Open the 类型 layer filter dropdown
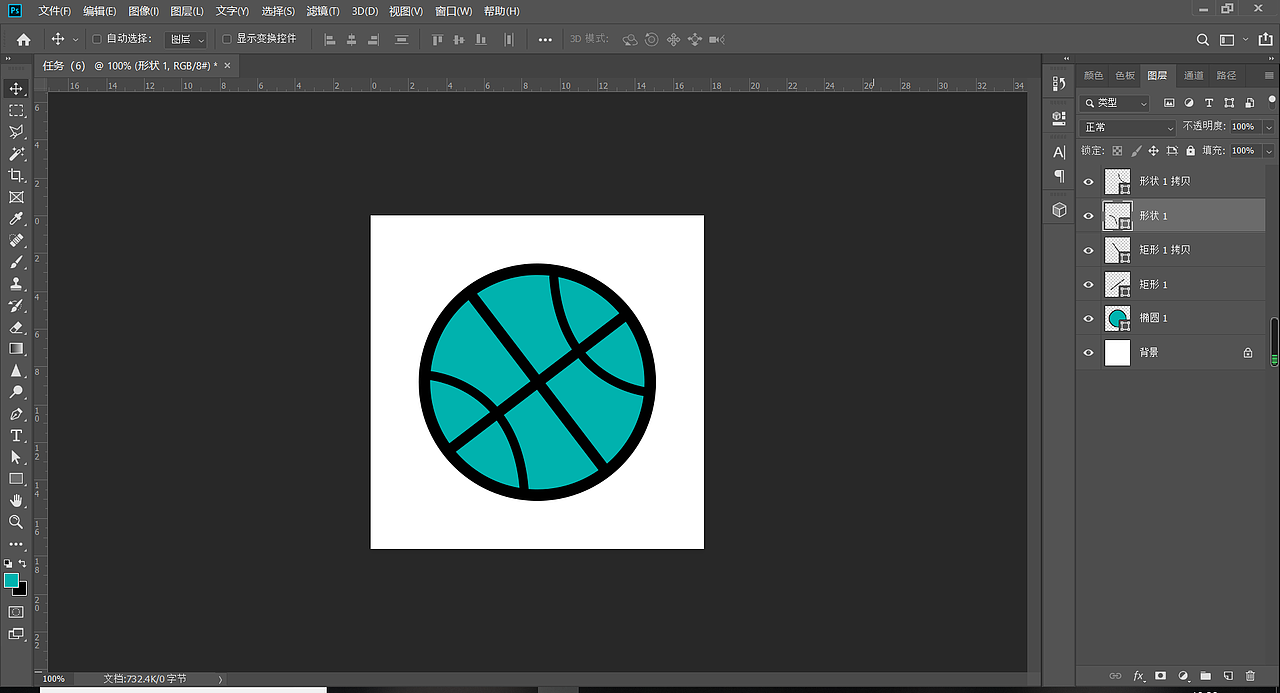1280x693 pixels. point(1116,103)
